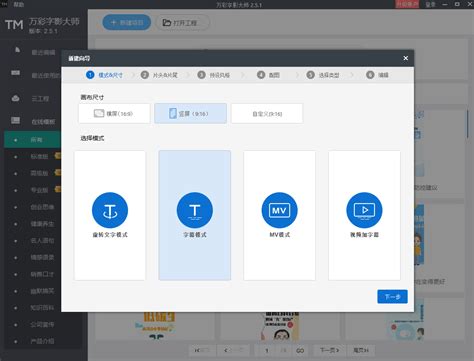474x361 pixels.
Task: Click the previous page button in pagination
Action: coord(233,350)
